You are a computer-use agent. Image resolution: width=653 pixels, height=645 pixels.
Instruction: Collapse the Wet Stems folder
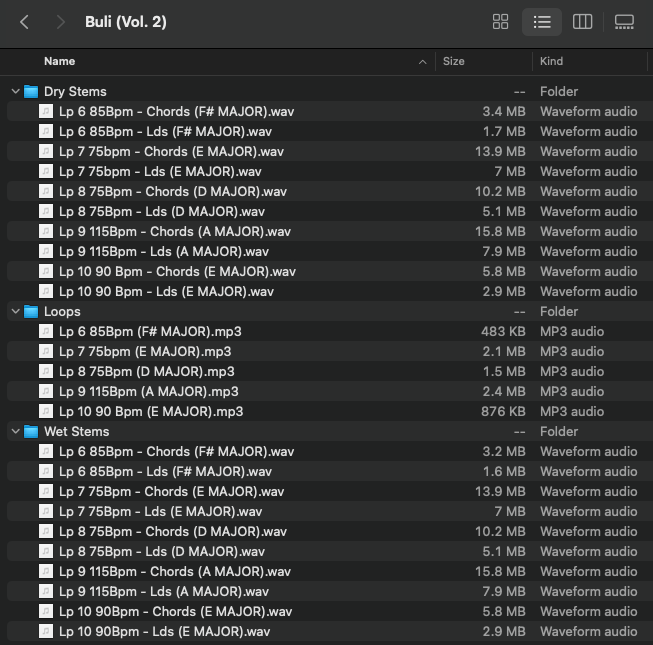coord(16,431)
